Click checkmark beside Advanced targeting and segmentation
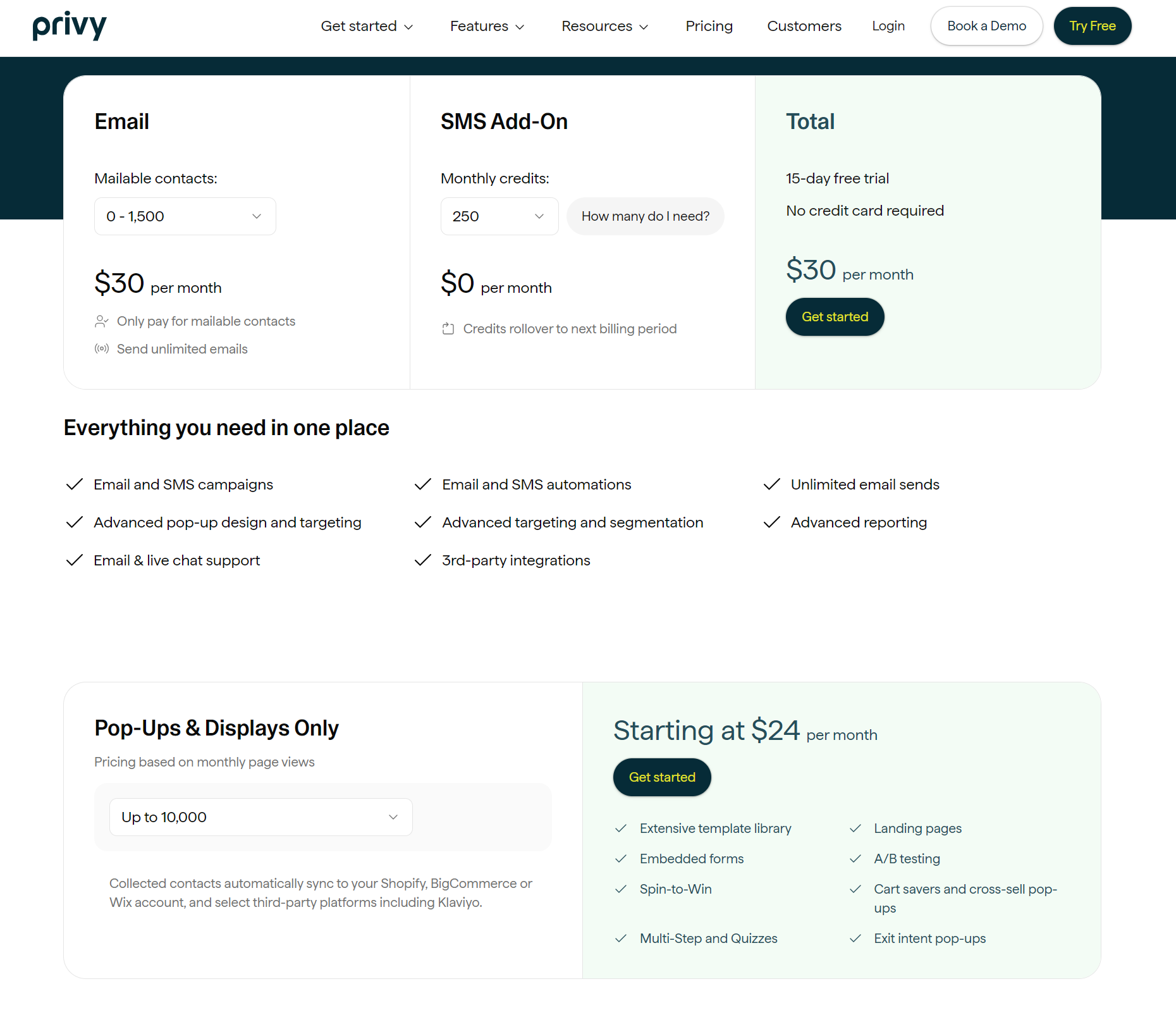 [423, 522]
